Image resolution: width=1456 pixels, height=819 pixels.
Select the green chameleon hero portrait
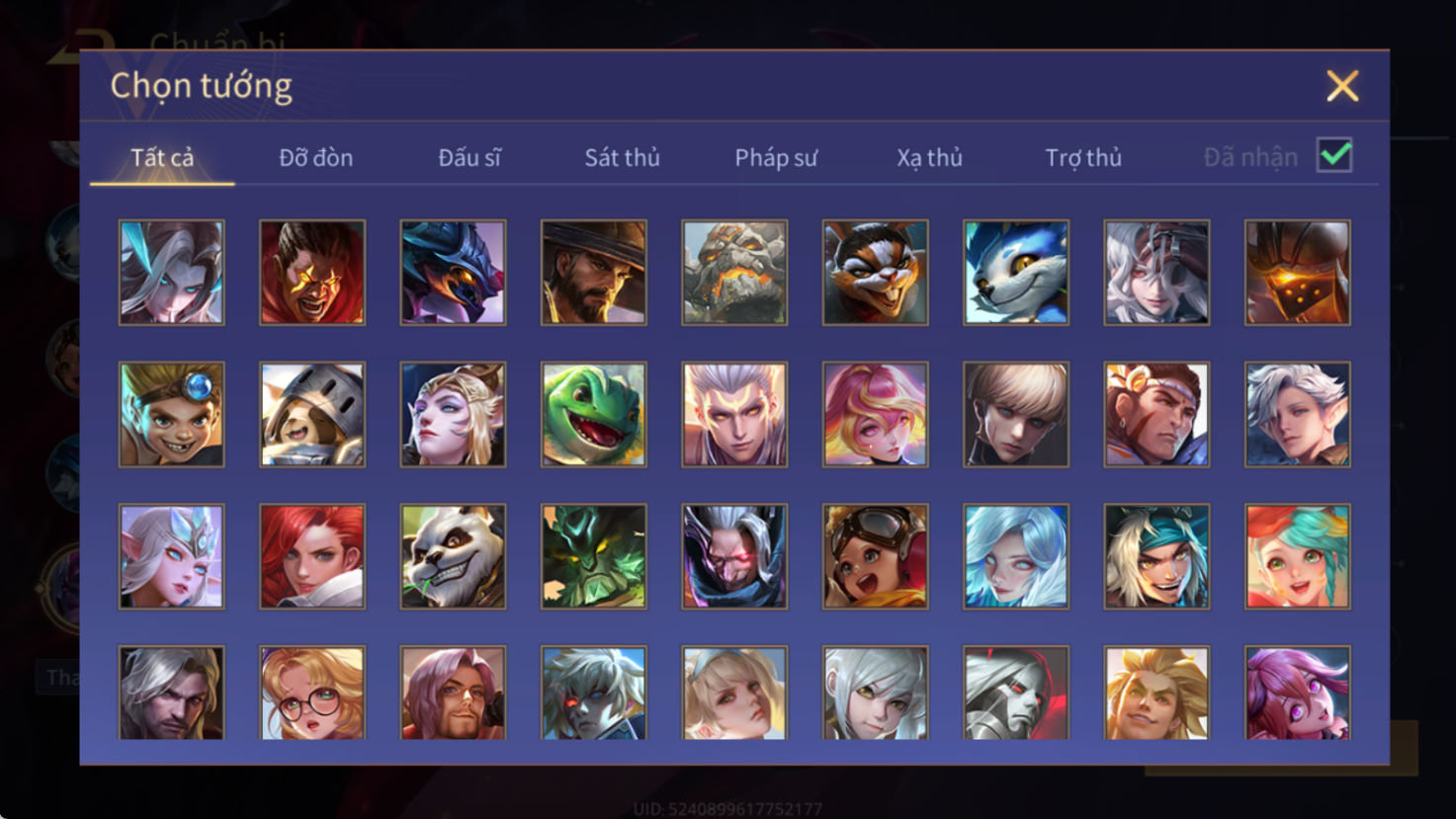pyautogui.click(x=593, y=414)
